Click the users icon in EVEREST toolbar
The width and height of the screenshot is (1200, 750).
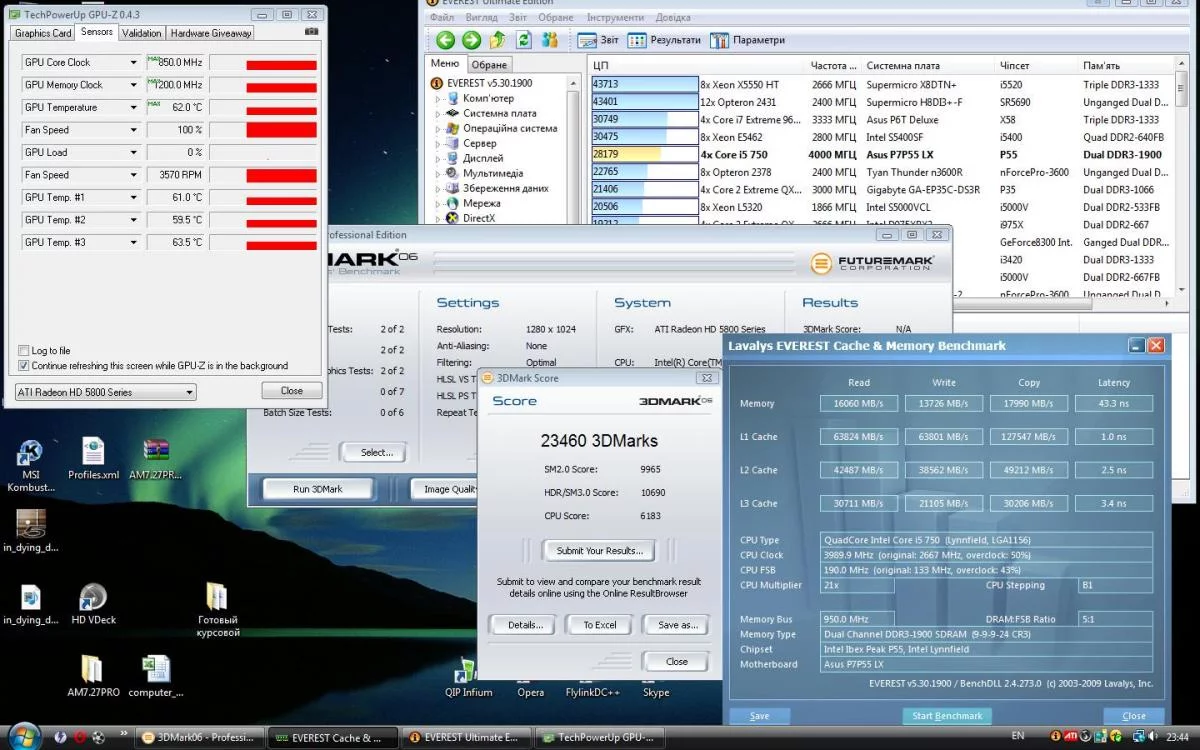(x=549, y=40)
